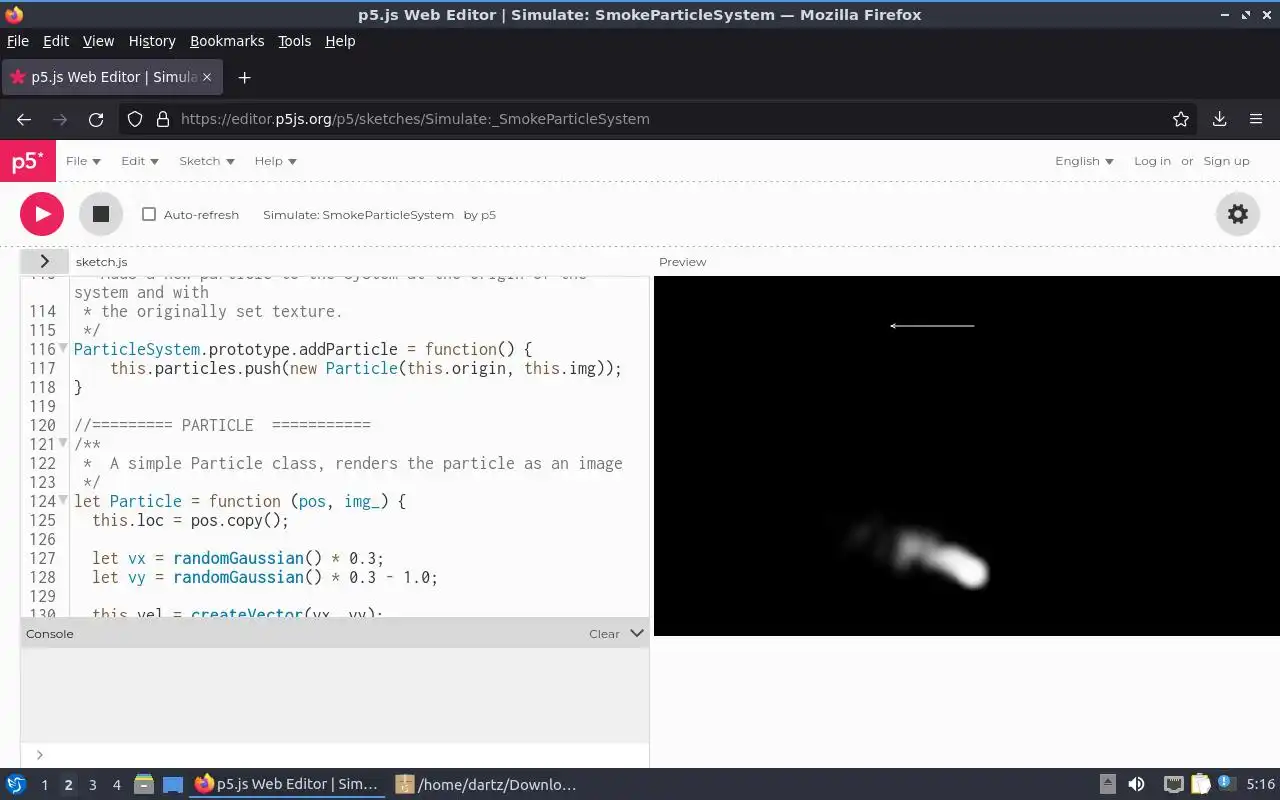Fold the comment block at line 121
This screenshot has height=800, width=1280.
coord(63,443)
